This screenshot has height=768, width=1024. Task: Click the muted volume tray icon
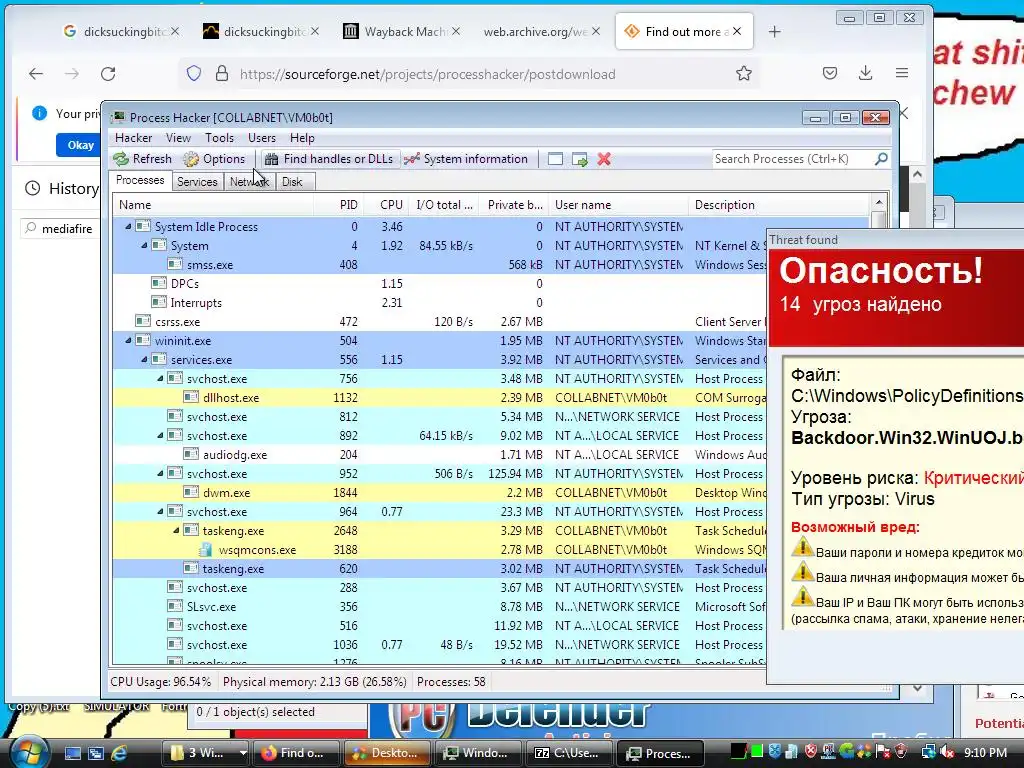point(945,753)
